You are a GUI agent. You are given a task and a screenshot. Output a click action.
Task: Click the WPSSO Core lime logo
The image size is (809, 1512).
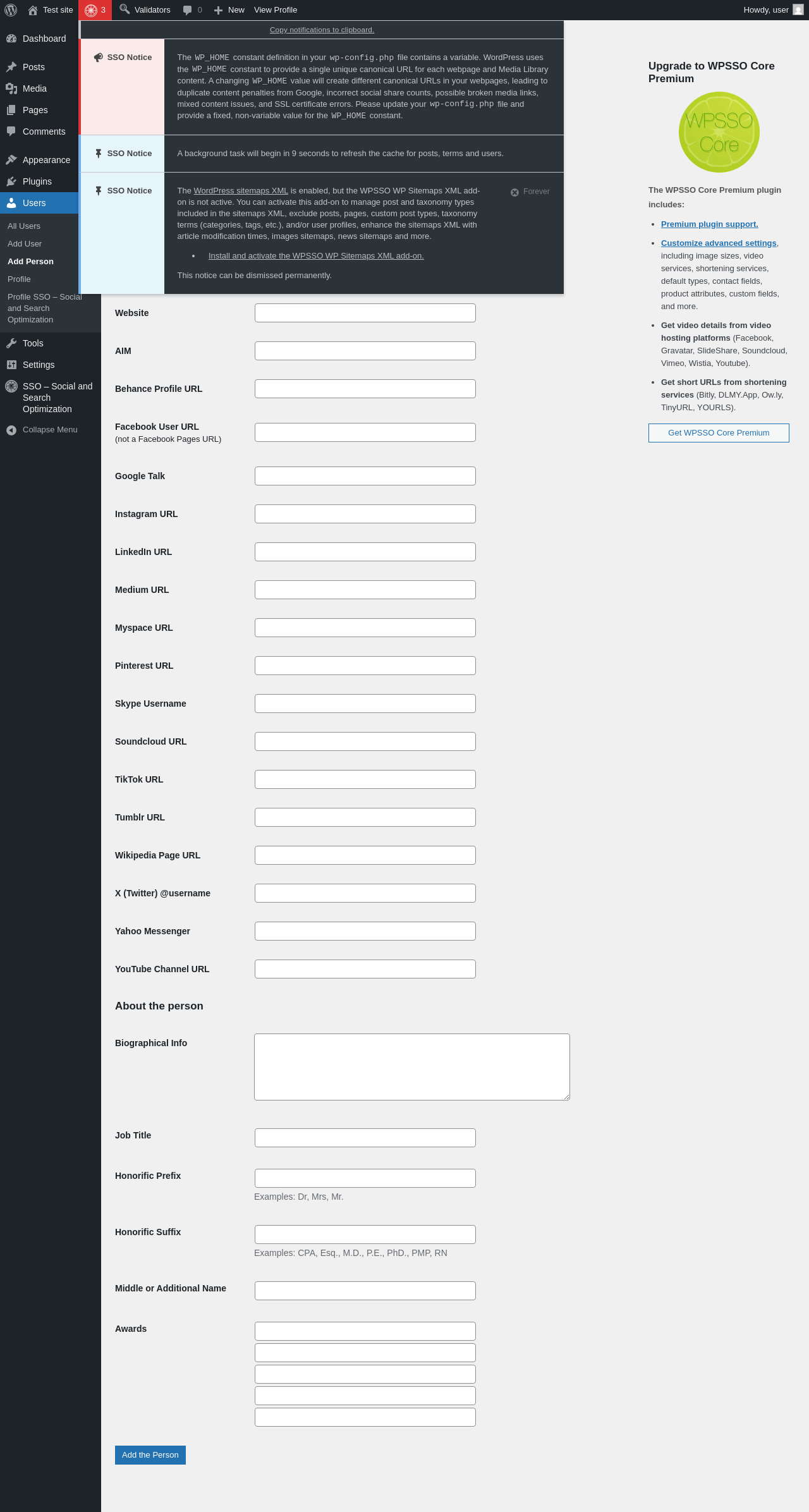coord(719,132)
